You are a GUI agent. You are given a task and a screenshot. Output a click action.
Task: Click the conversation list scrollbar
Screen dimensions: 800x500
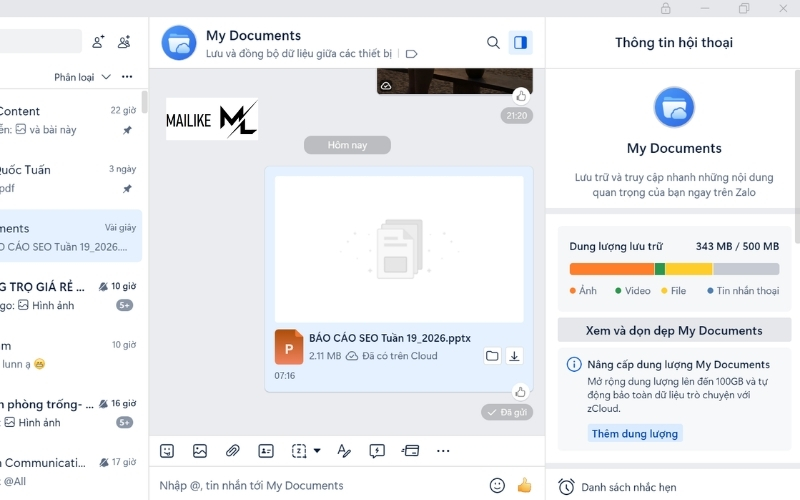(x=144, y=102)
